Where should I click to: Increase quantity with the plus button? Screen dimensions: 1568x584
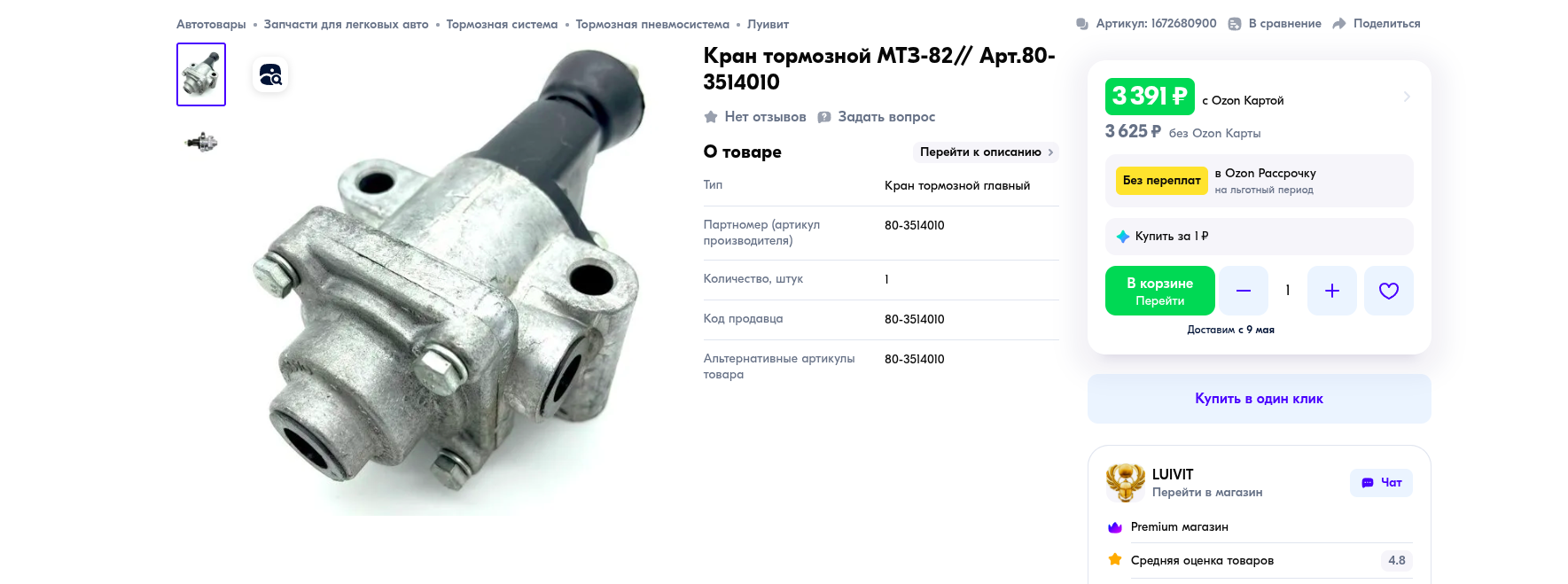coord(1331,291)
